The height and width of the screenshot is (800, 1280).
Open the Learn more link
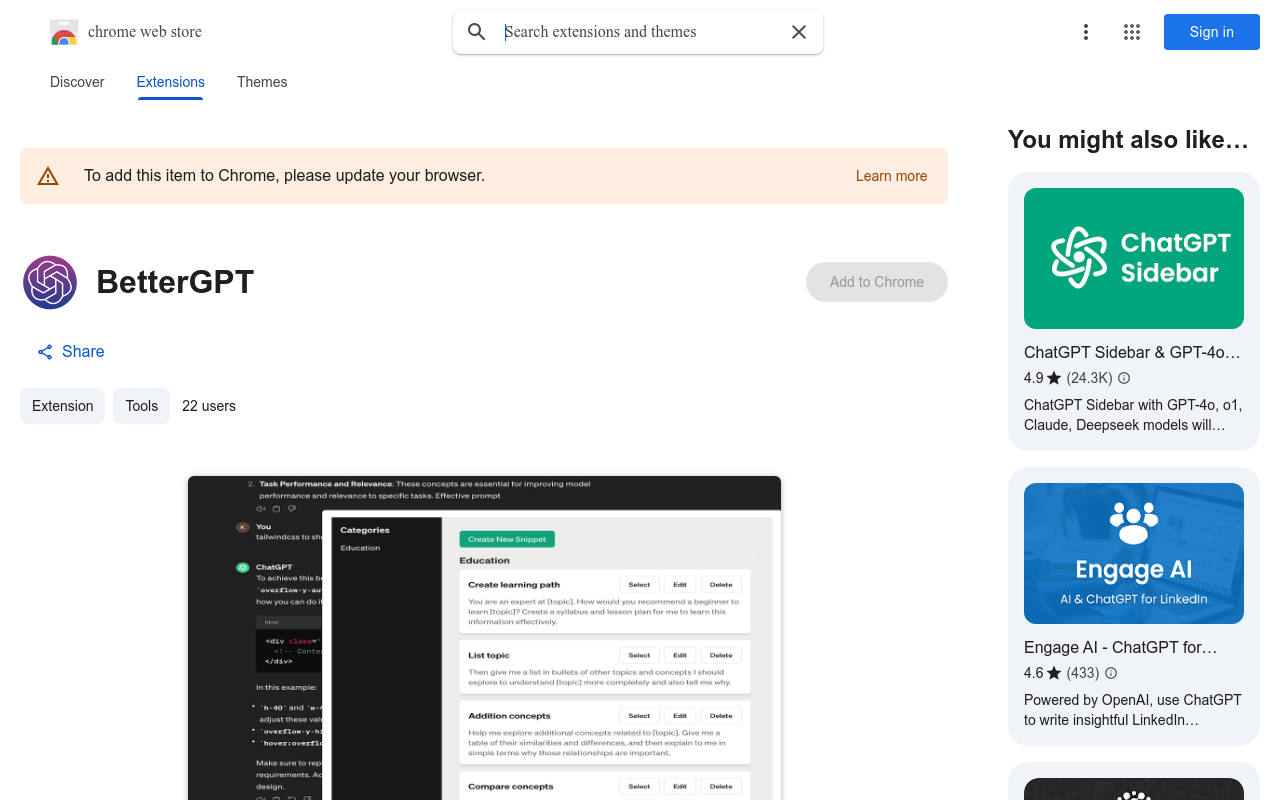tap(892, 176)
